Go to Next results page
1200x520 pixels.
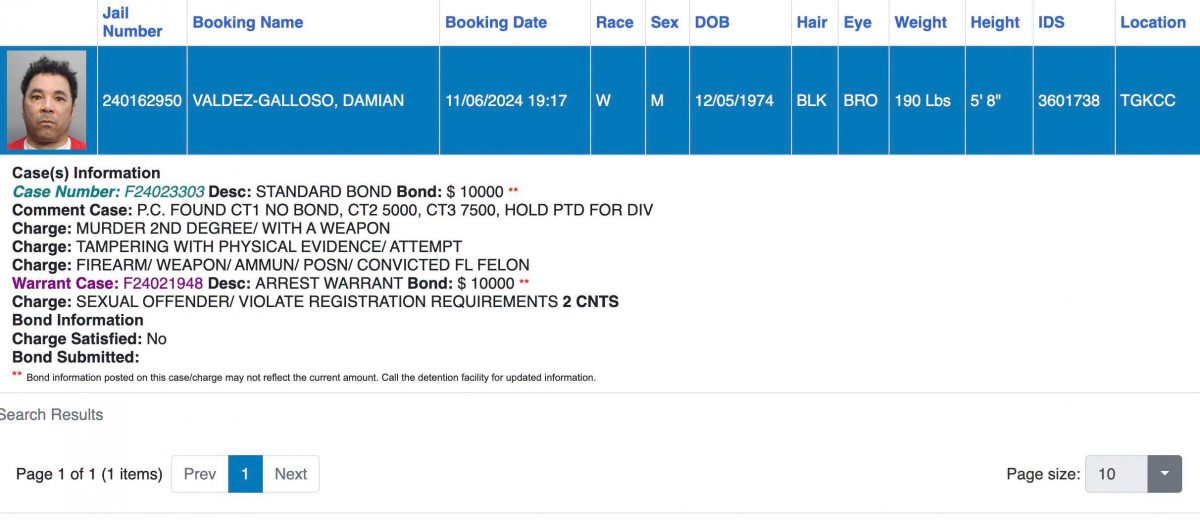pyautogui.click(x=291, y=474)
